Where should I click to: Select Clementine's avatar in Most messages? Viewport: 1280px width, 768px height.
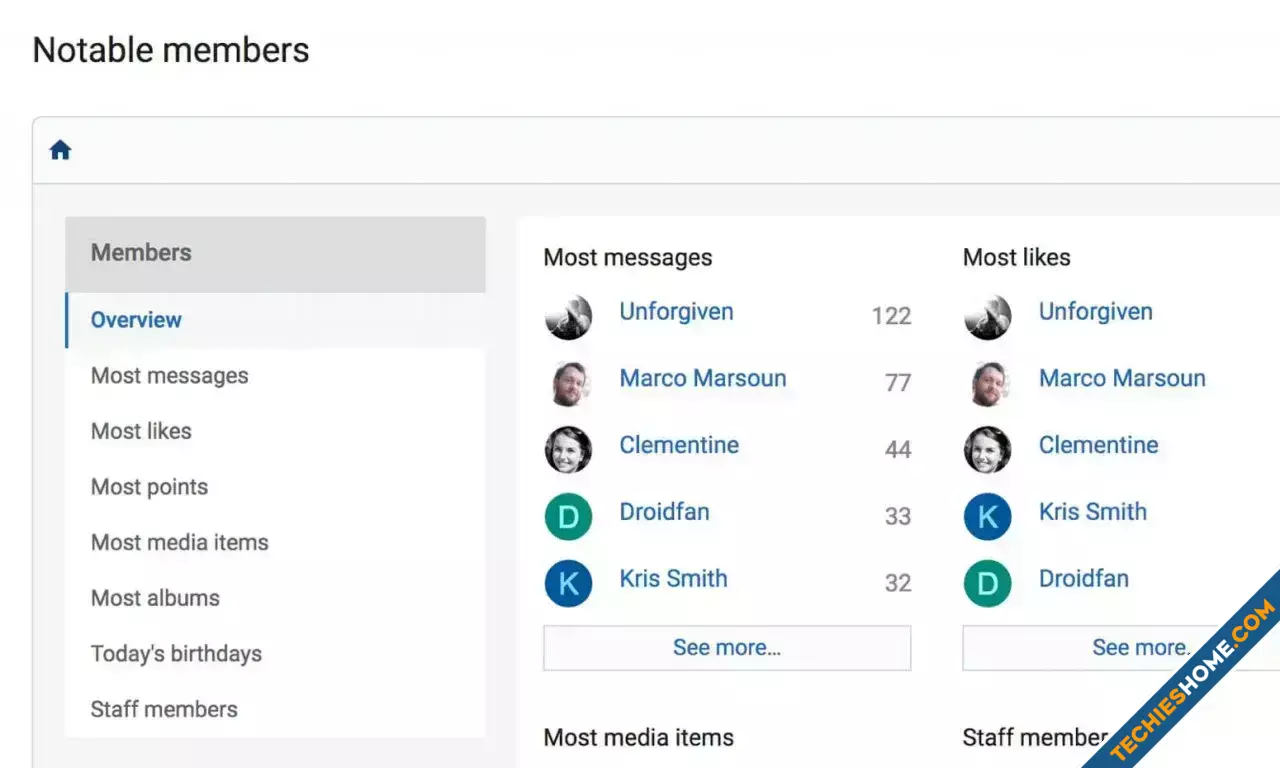tap(568, 450)
